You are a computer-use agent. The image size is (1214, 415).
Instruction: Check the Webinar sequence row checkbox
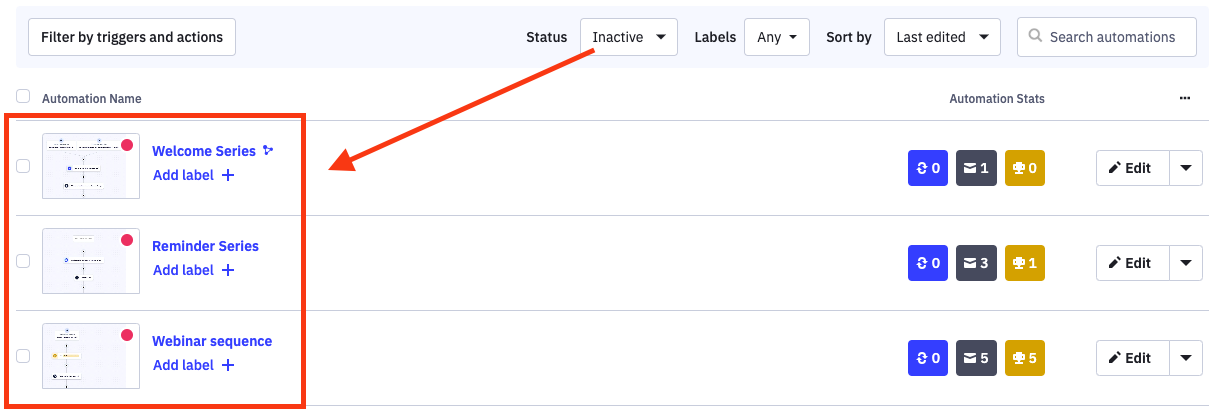pos(23,356)
